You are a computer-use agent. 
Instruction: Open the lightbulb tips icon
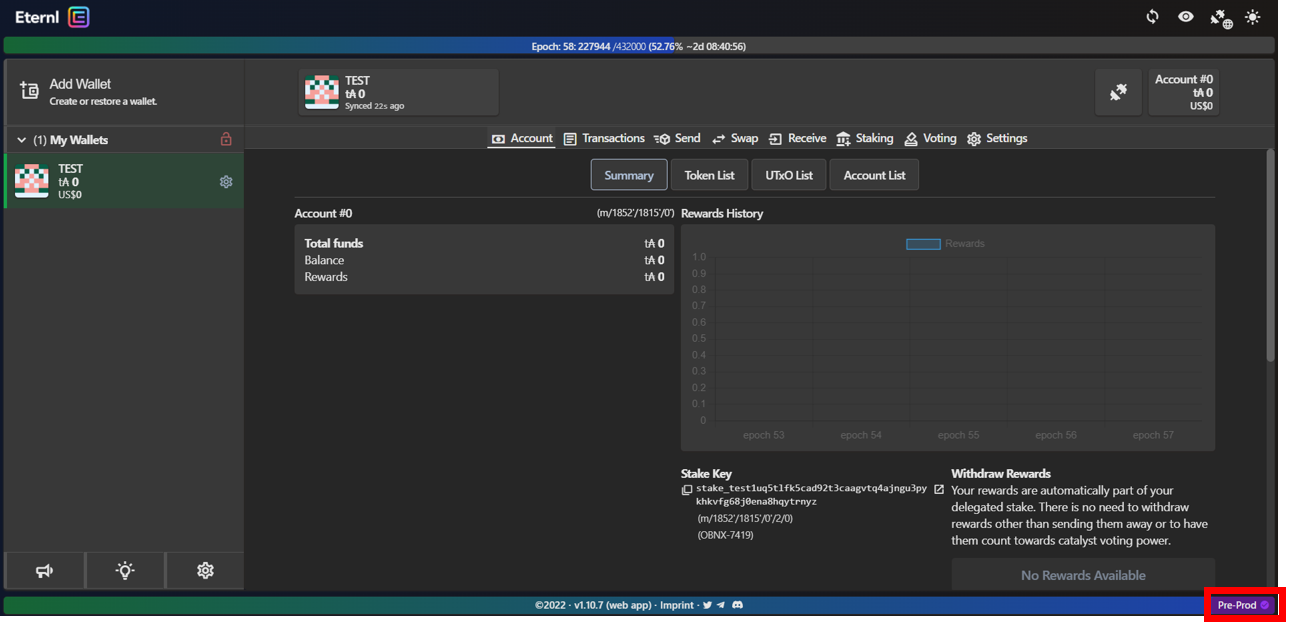click(x=125, y=570)
